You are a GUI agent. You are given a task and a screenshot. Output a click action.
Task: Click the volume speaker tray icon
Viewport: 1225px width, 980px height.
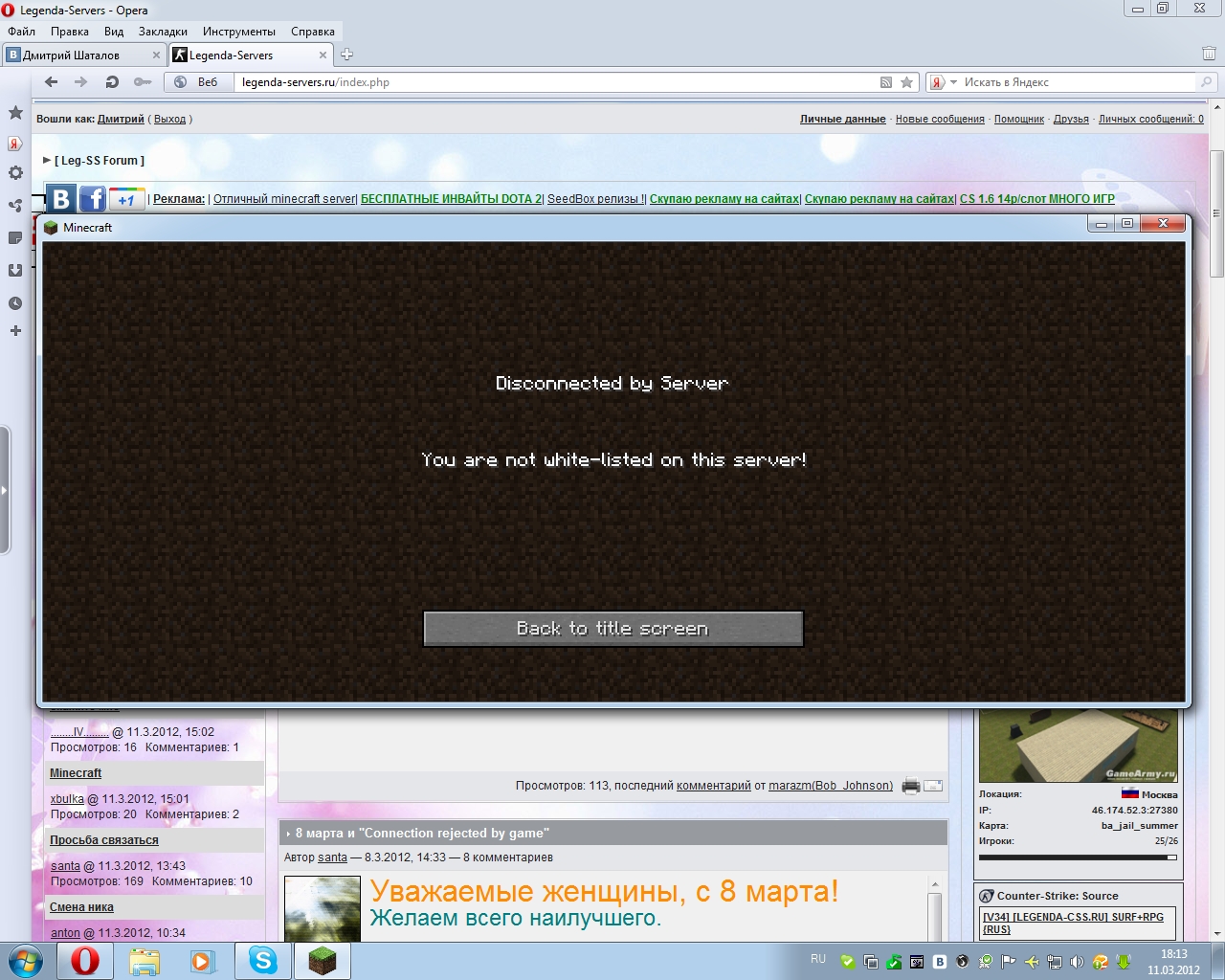1077,962
